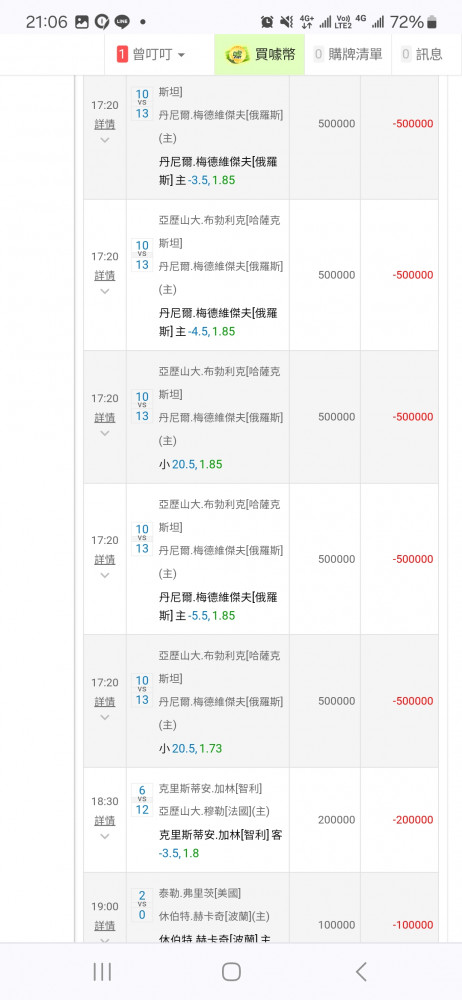Screen dimensions: 462x1000
Task: Tap the 10 vs 13 score in the -4.5 row
Action: tap(142, 255)
